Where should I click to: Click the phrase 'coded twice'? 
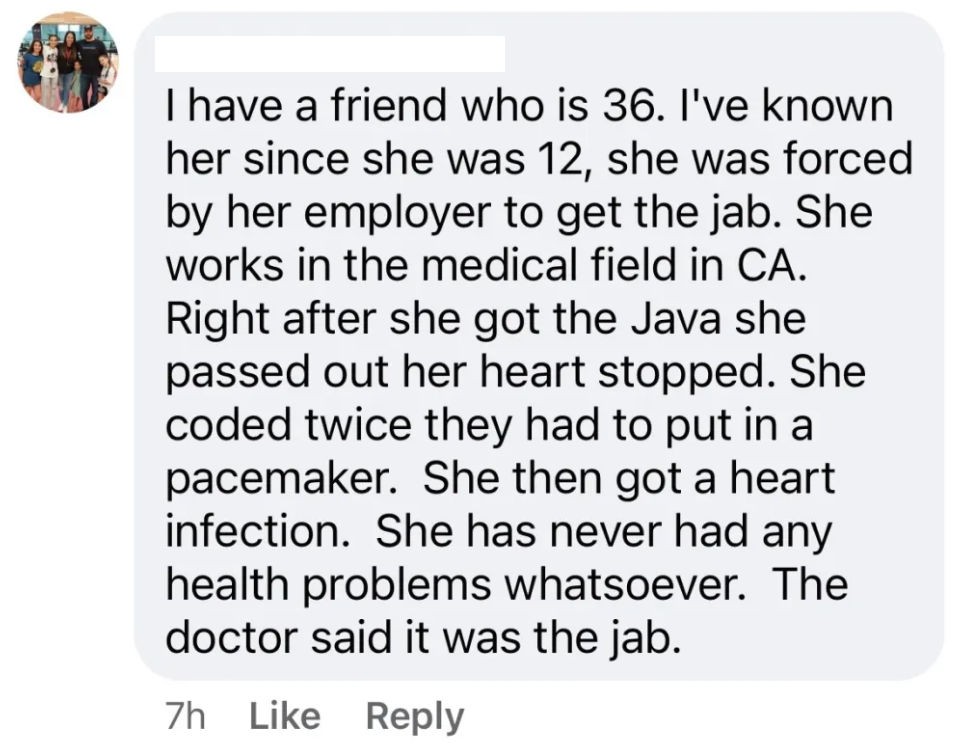pos(290,424)
